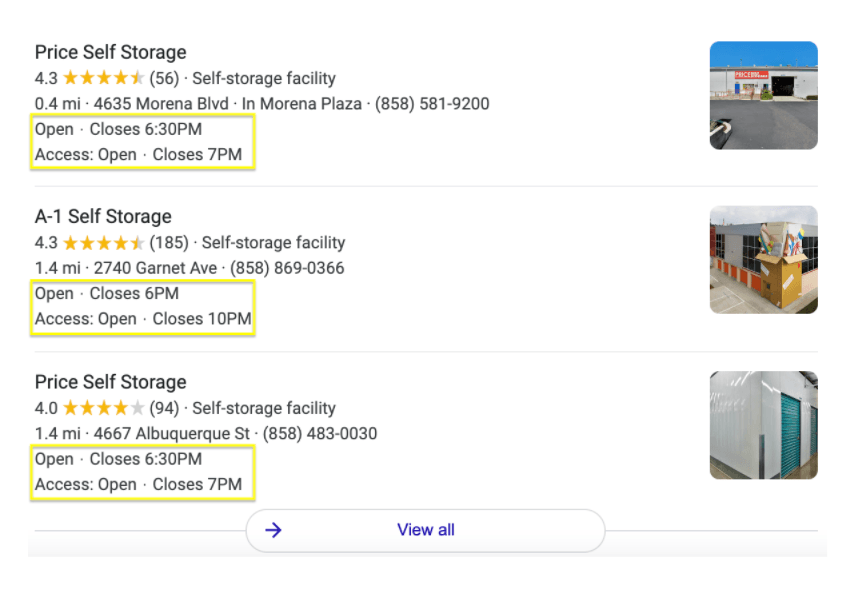The height and width of the screenshot is (594, 856).
Task: Click phone number (858) 869-0366
Action: pos(289,268)
